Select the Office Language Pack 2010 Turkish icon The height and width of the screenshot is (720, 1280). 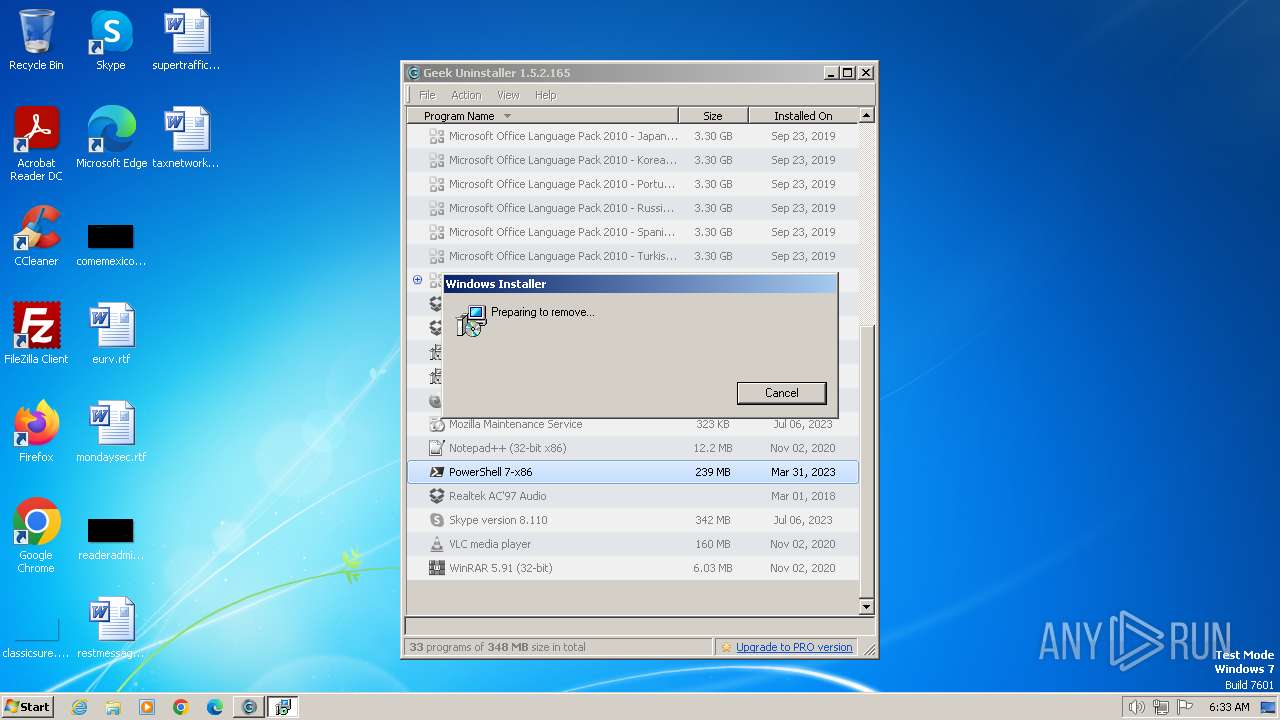[x=436, y=256]
